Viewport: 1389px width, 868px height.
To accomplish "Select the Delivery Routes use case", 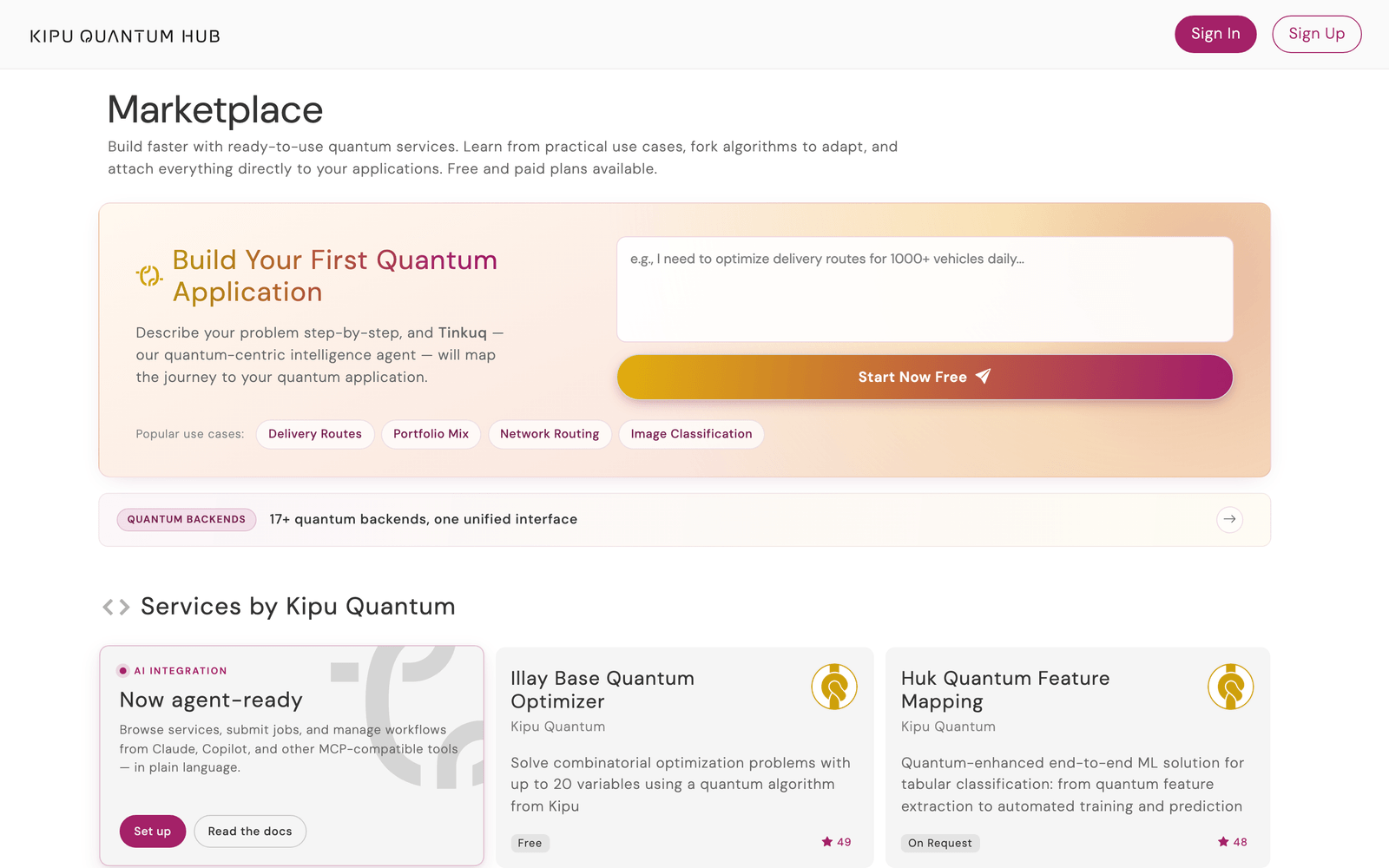I will click(315, 434).
